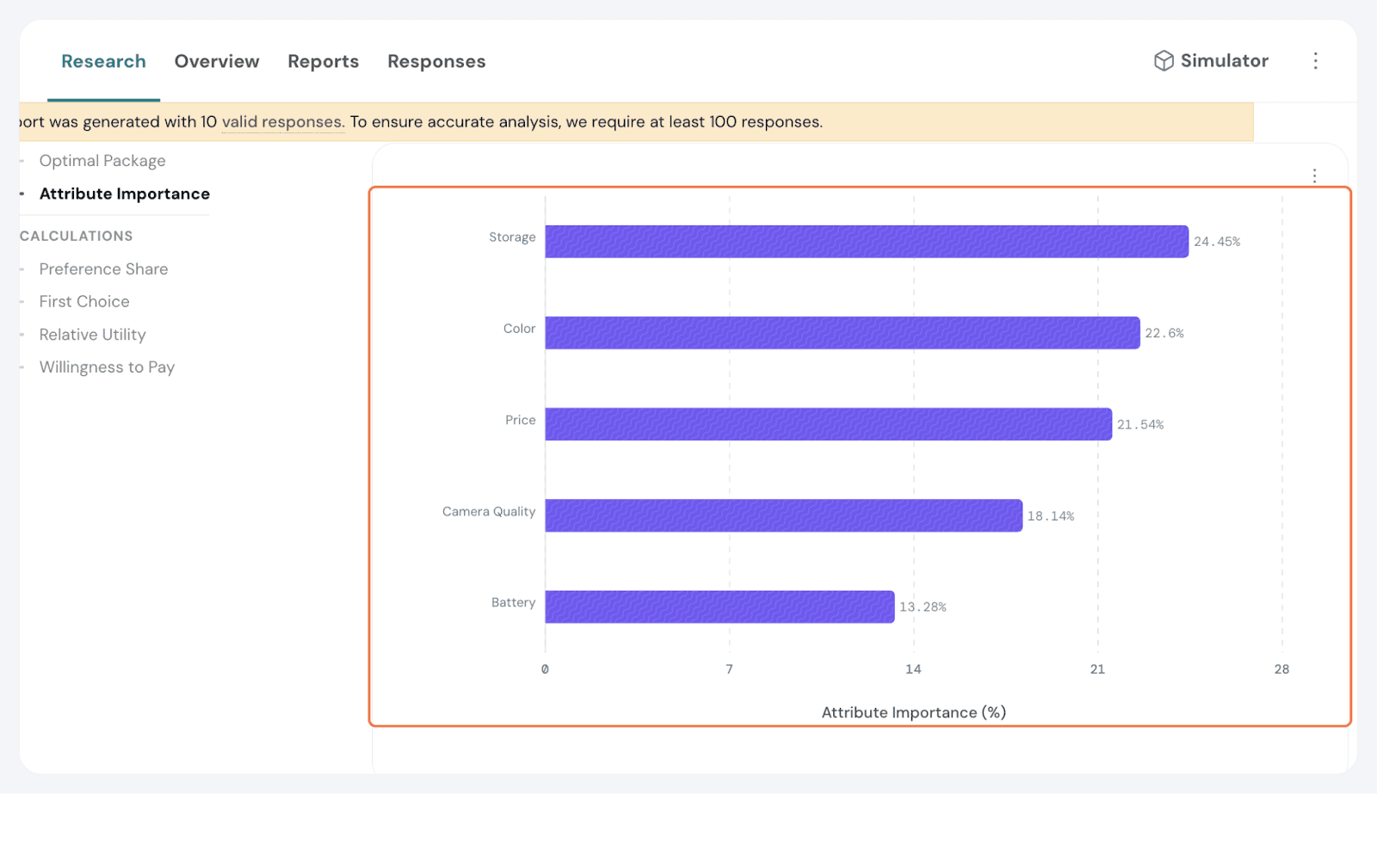Select Attribute Importance in sidebar
This screenshot has height=868, width=1377.
tap(125, 194)
